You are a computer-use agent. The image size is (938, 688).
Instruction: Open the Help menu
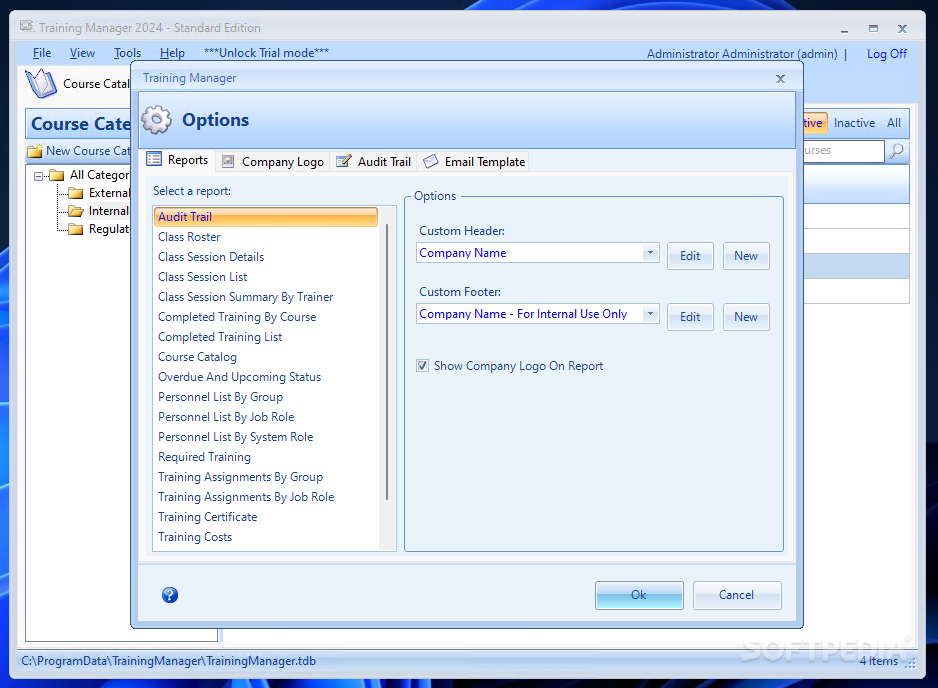click(172, 53)
